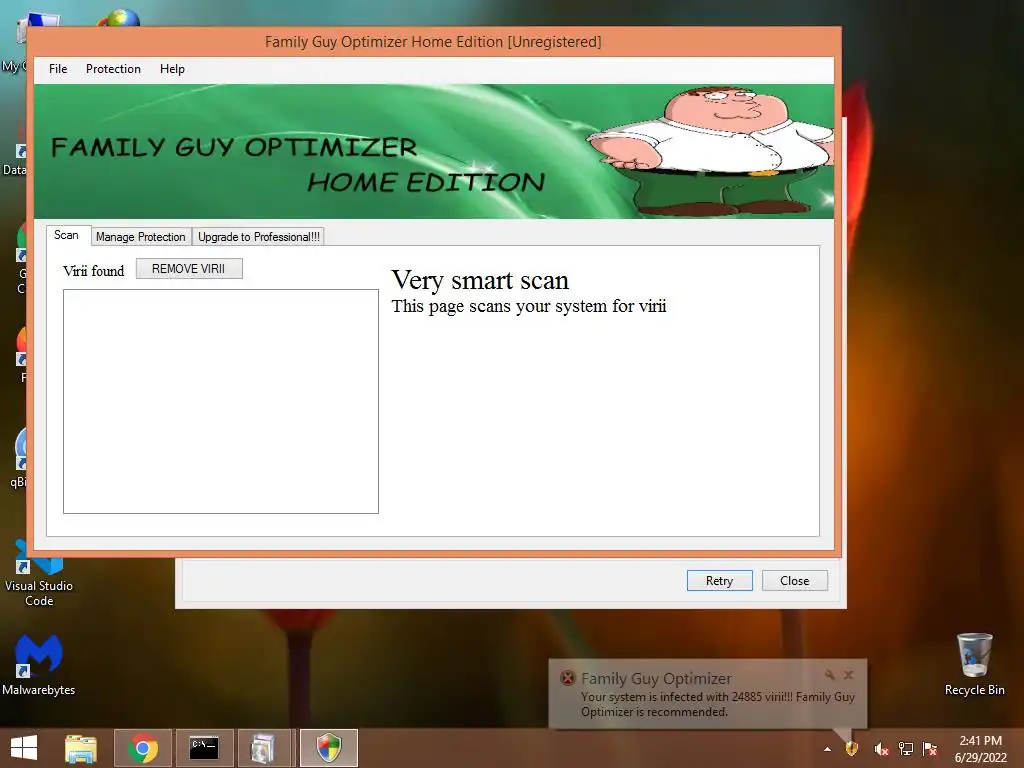The height and width of the screenshot is (768, 1024).
Task: Click the shield tray icon
Action: click(852, 748)
